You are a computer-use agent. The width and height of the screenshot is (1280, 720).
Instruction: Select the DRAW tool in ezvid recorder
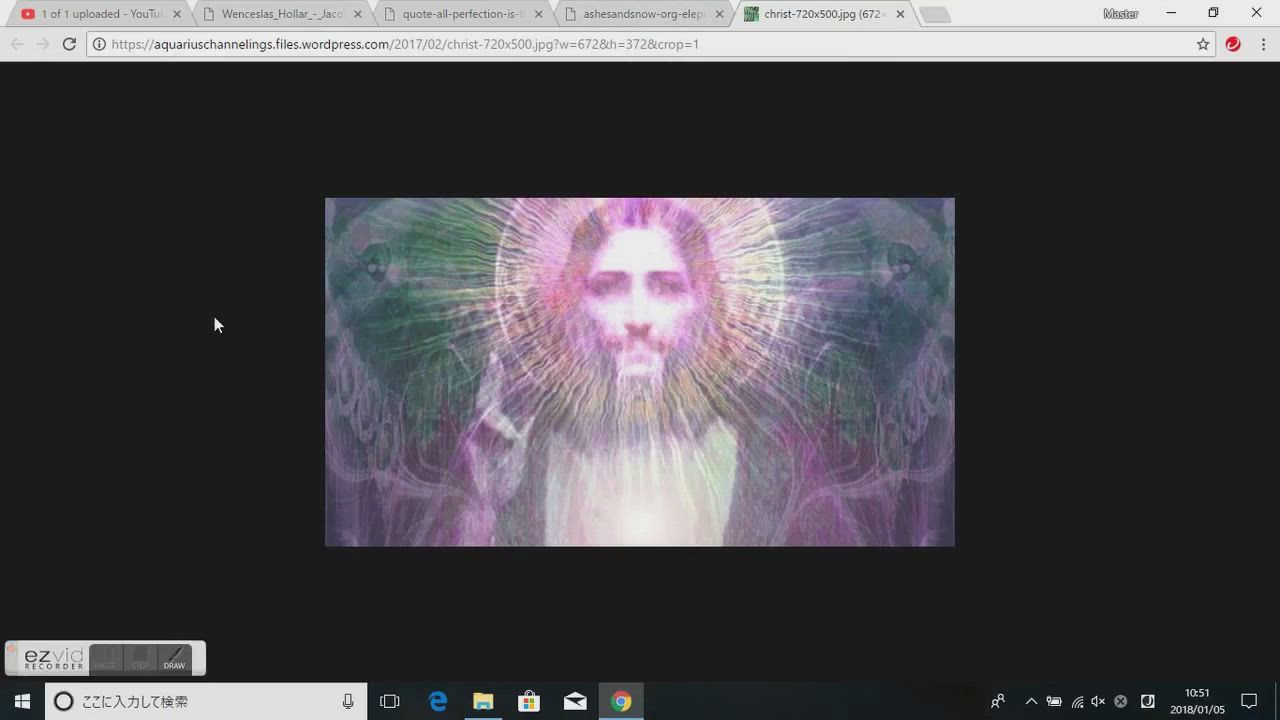pos(175,658)
